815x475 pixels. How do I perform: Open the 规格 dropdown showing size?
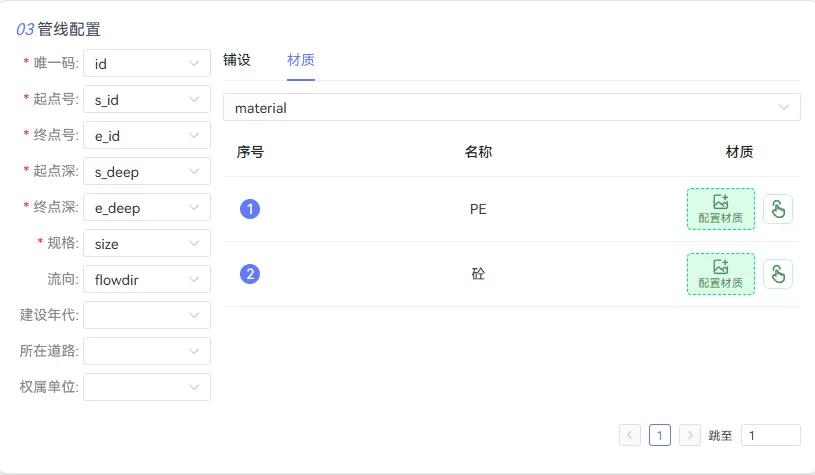pyautogui.click(x=147, y=243)
